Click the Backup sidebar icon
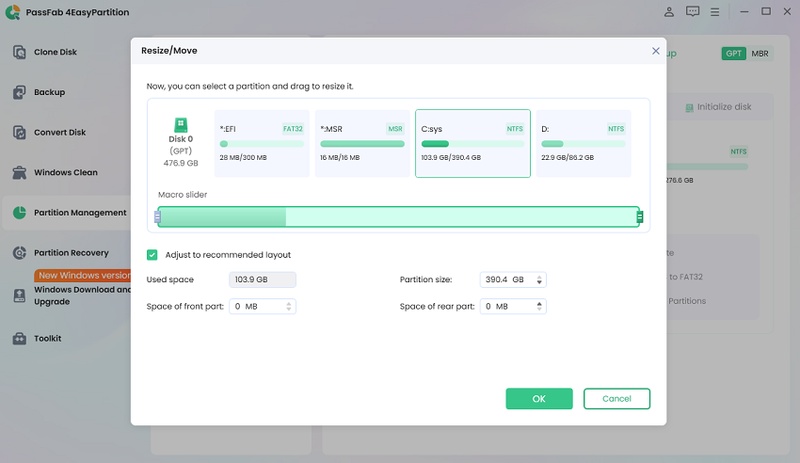Image resolution: width=800 pixels, height=463 pixels. 19,92
